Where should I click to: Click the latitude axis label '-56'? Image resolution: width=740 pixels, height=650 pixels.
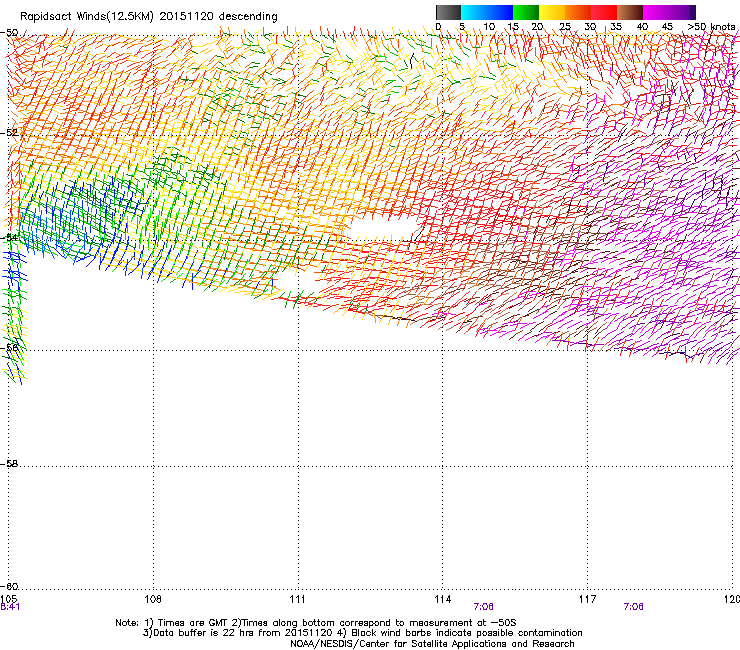9,347
